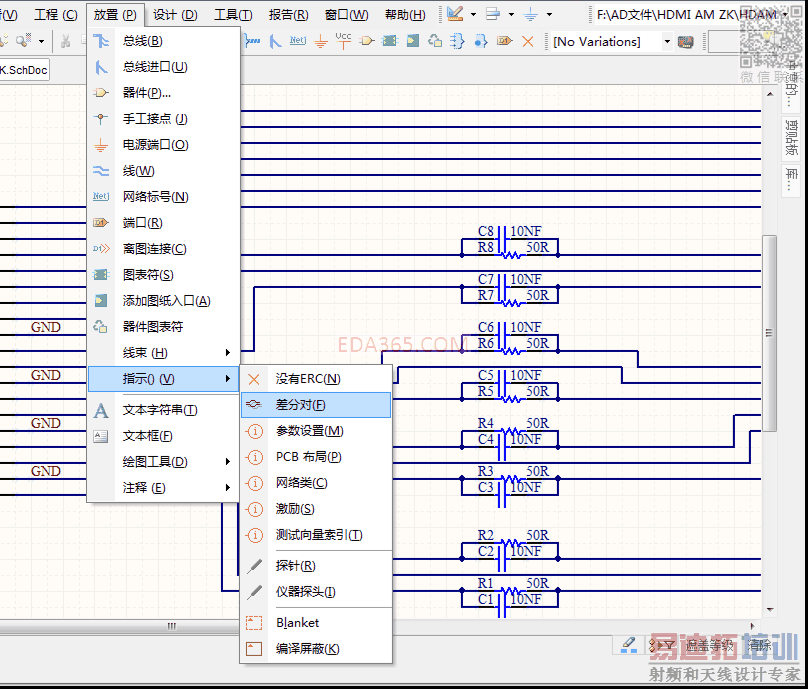Click the Power Port (电源端口) icon
This screenshot has height=689, width=808.
101,145
